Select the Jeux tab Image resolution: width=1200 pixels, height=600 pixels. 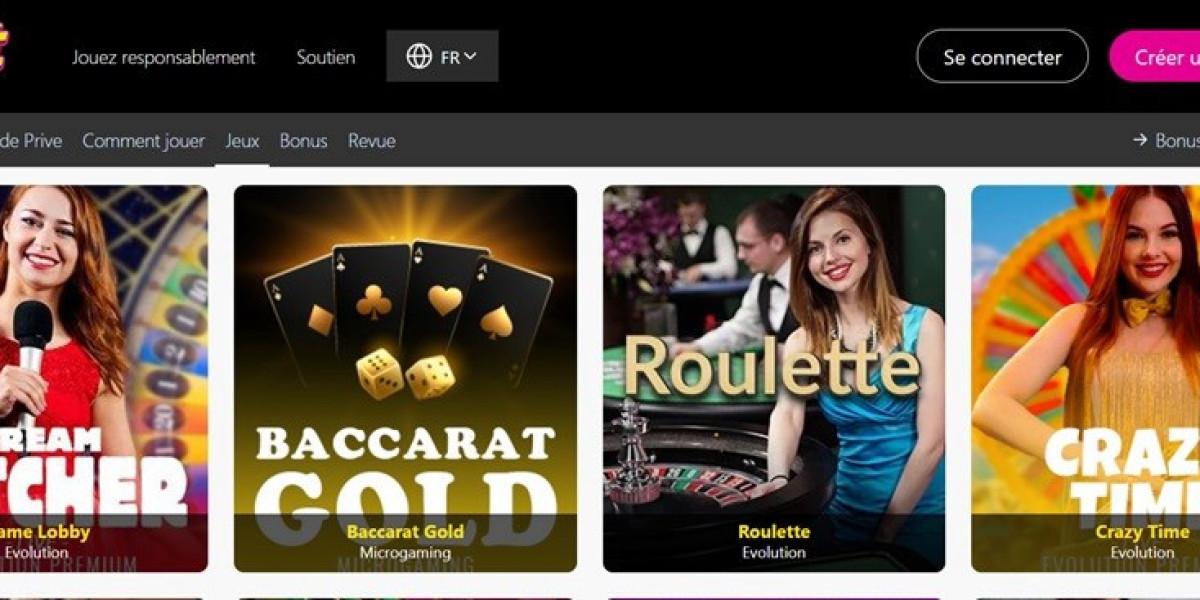click(242, 141)
